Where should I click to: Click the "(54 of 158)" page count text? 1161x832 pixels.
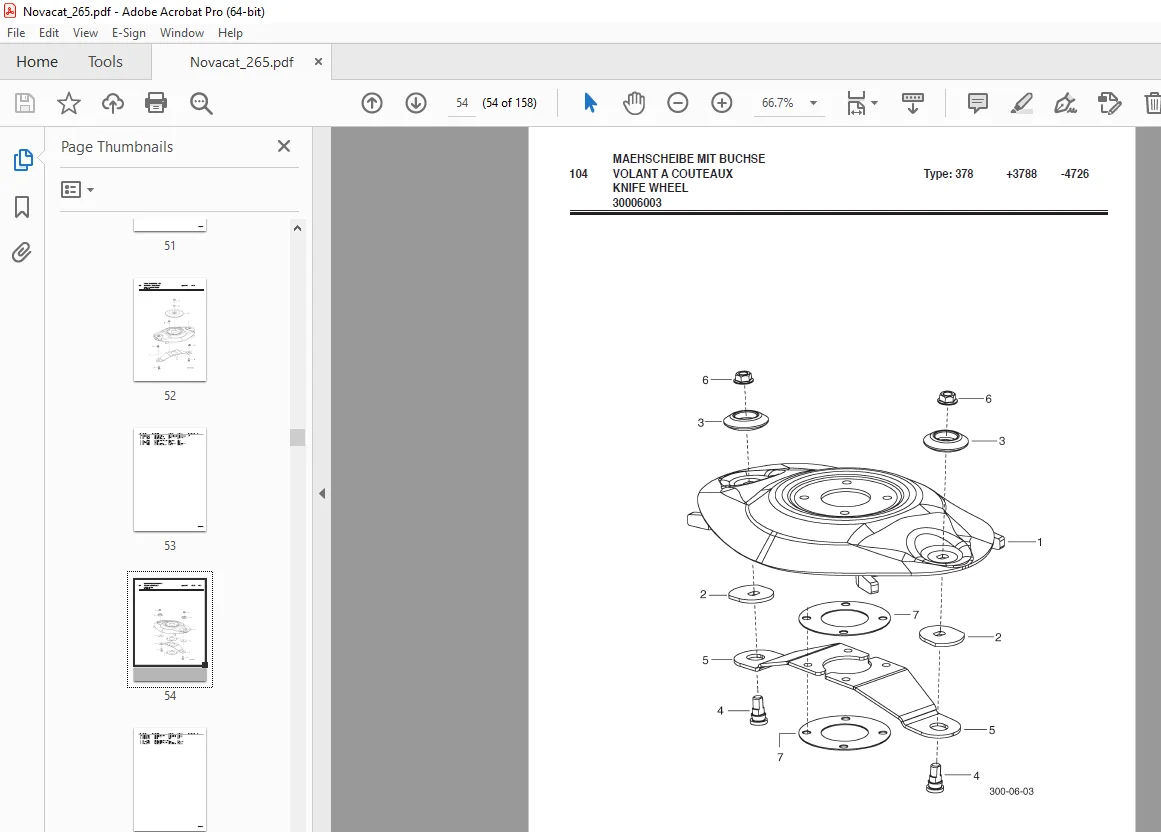509,103
